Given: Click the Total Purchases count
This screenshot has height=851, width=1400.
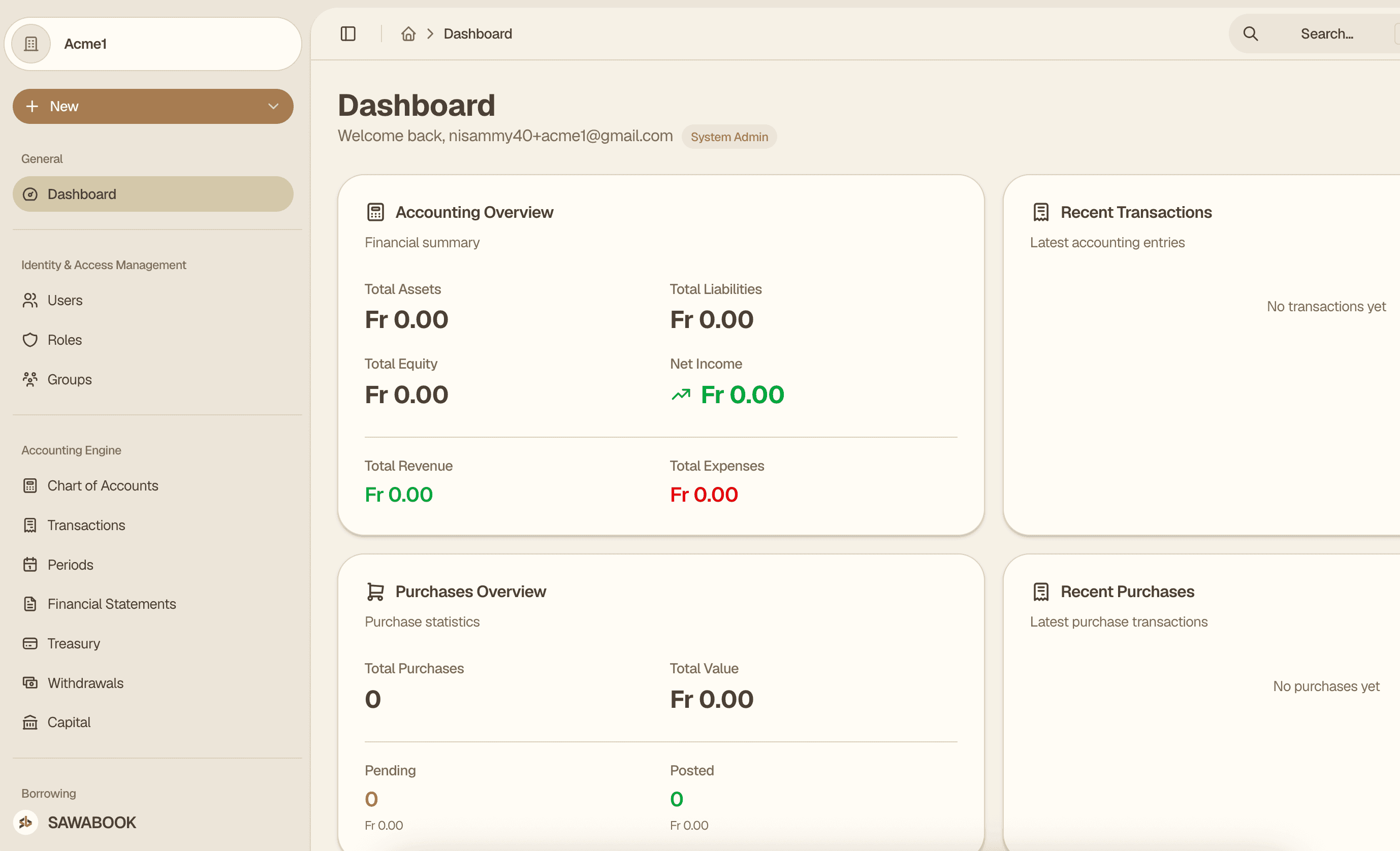Looking at the screenshot, I should (373, 699).
